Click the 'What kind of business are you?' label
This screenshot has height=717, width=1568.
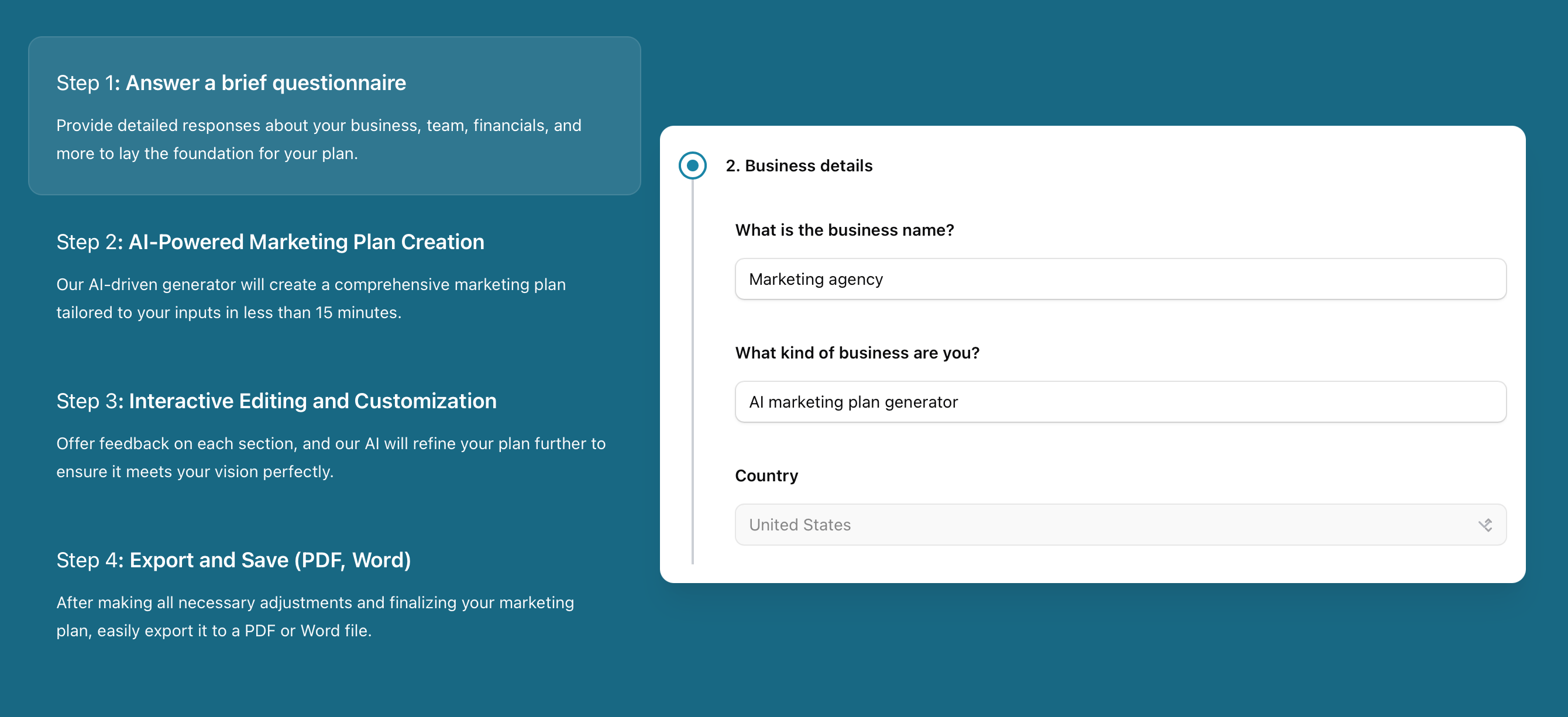point(857,353)
